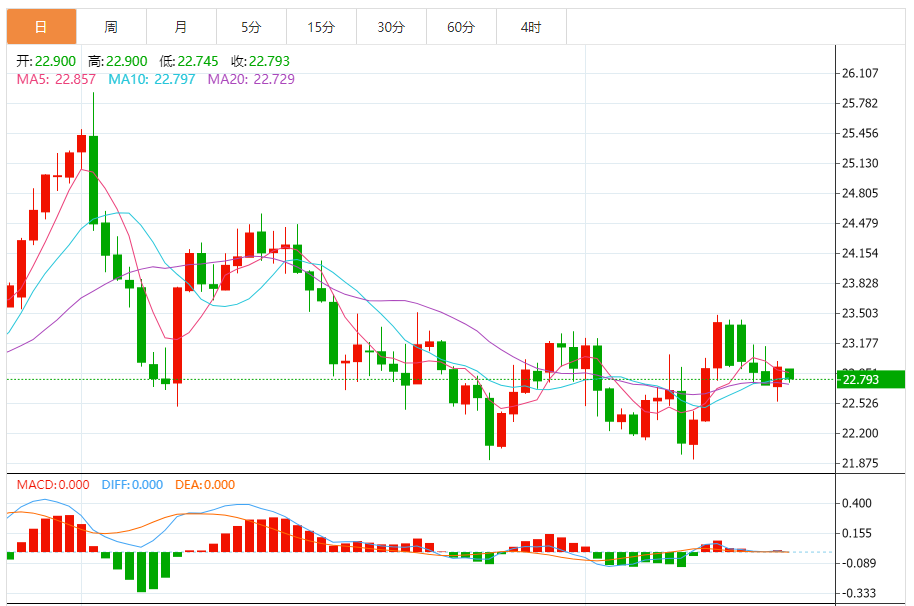Choose the 30分 timeframe tab
Viewport: 914px width, 606px height.
391,27
